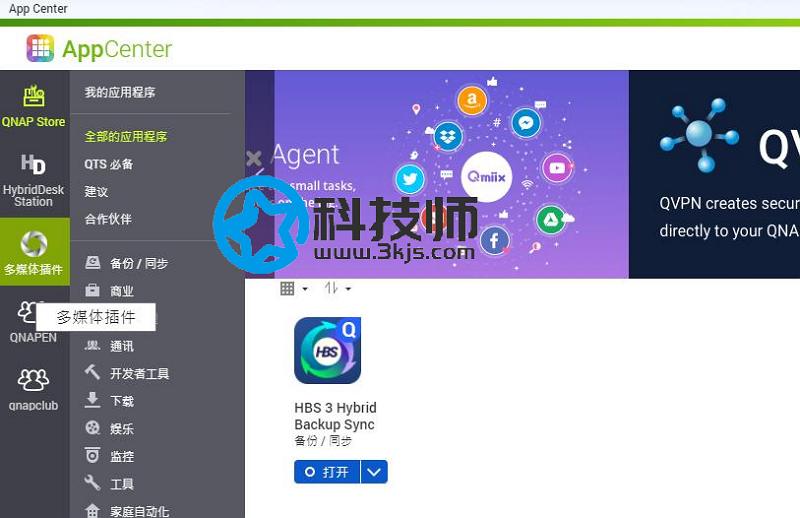Select the 下载 category

(x=122, y=401)
